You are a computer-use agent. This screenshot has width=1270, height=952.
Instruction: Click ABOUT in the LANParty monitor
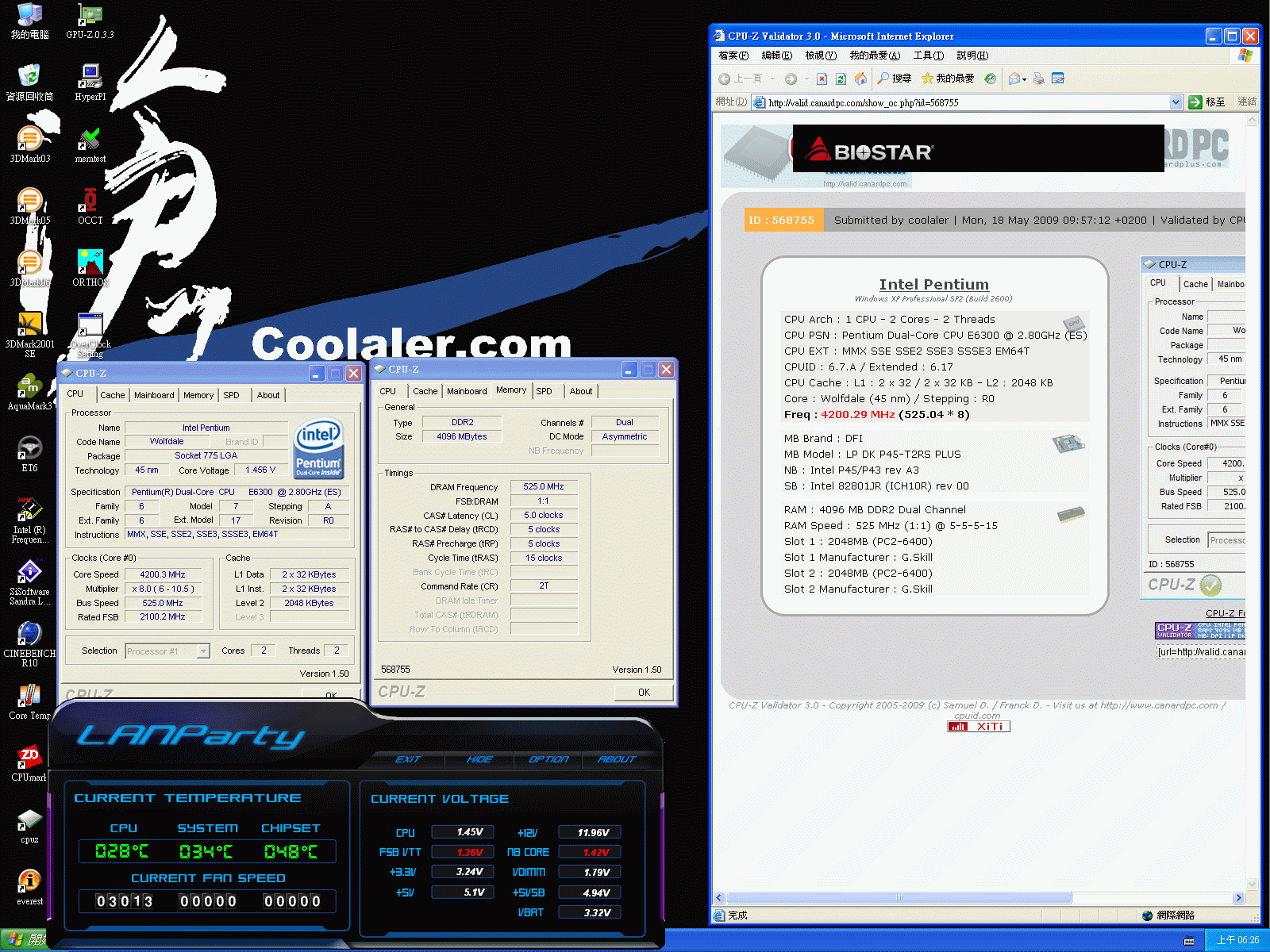[617, 759]
